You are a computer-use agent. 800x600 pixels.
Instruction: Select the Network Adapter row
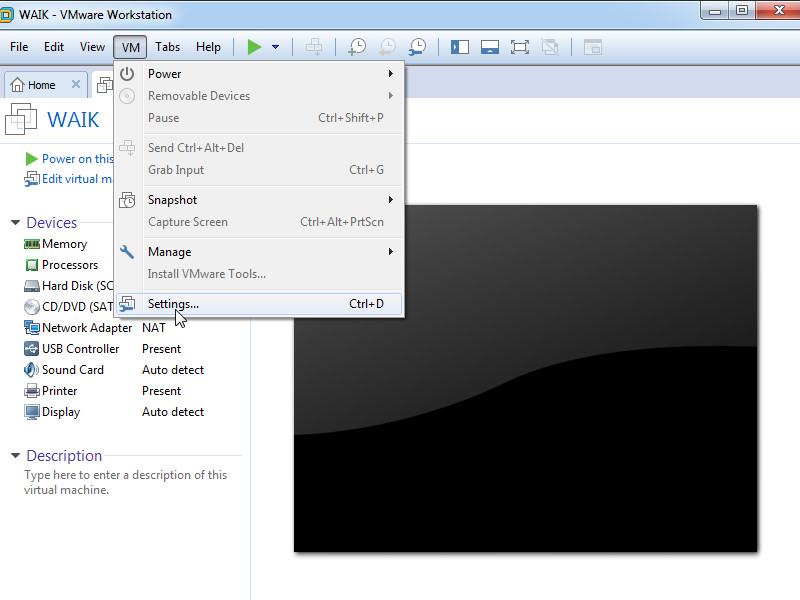[95, 328]
